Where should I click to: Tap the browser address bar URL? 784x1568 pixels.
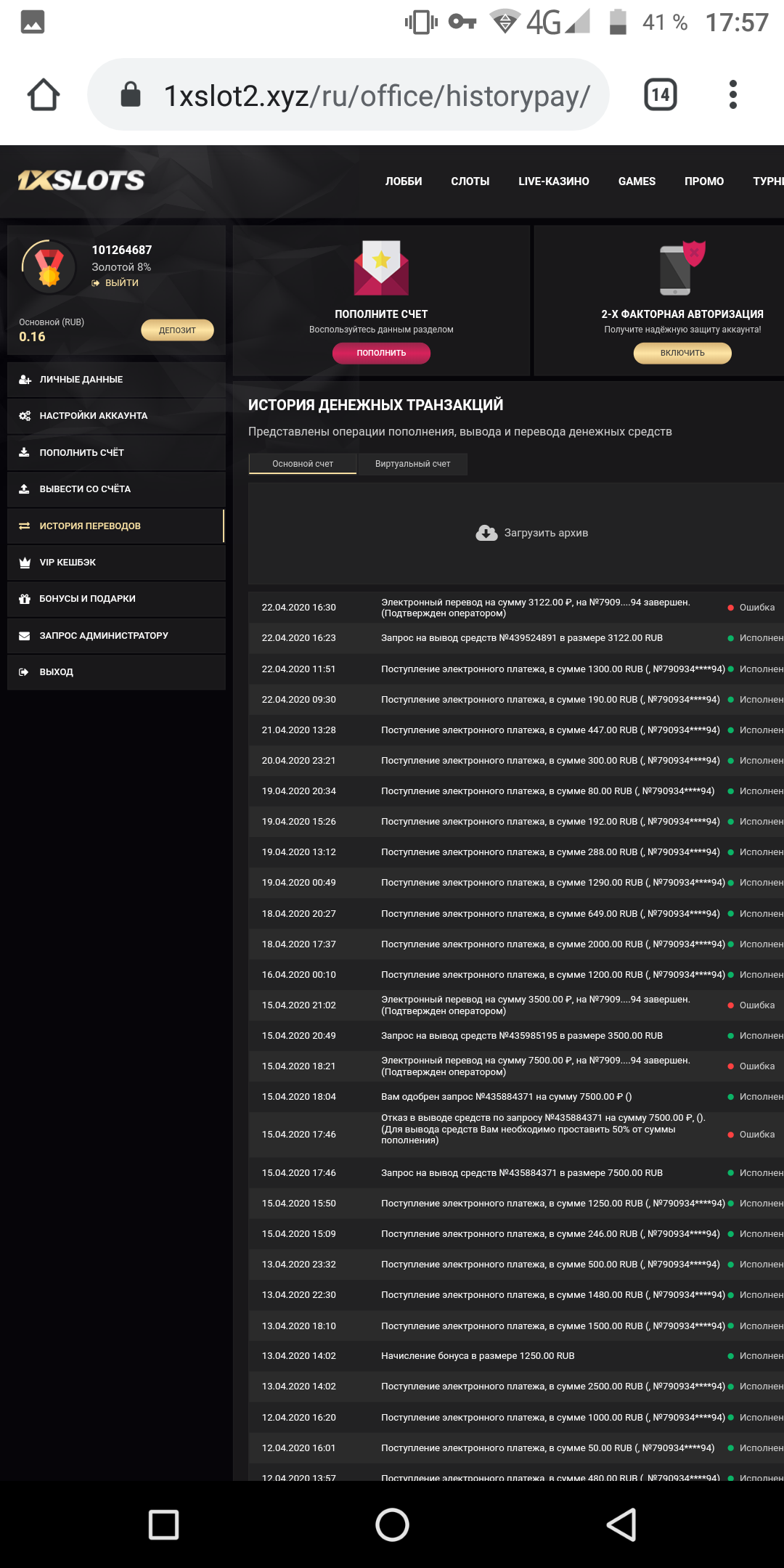376,96
